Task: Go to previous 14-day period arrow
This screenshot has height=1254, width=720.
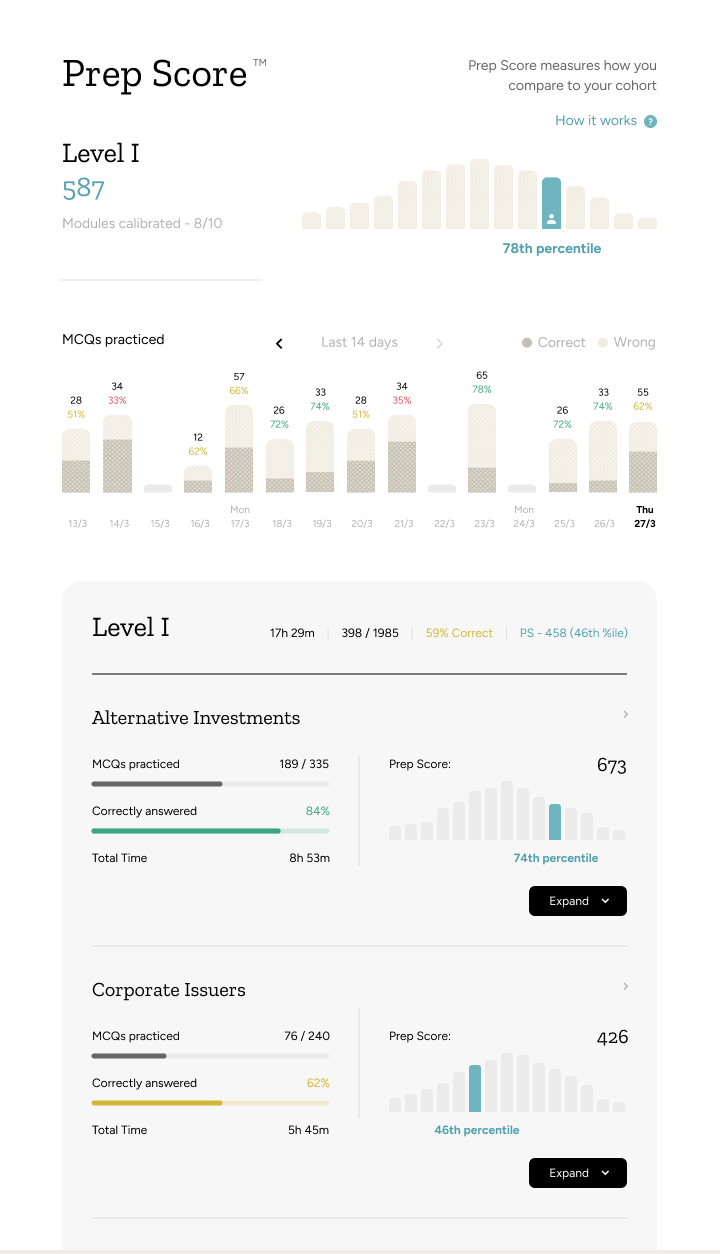Action: [279, 343]
